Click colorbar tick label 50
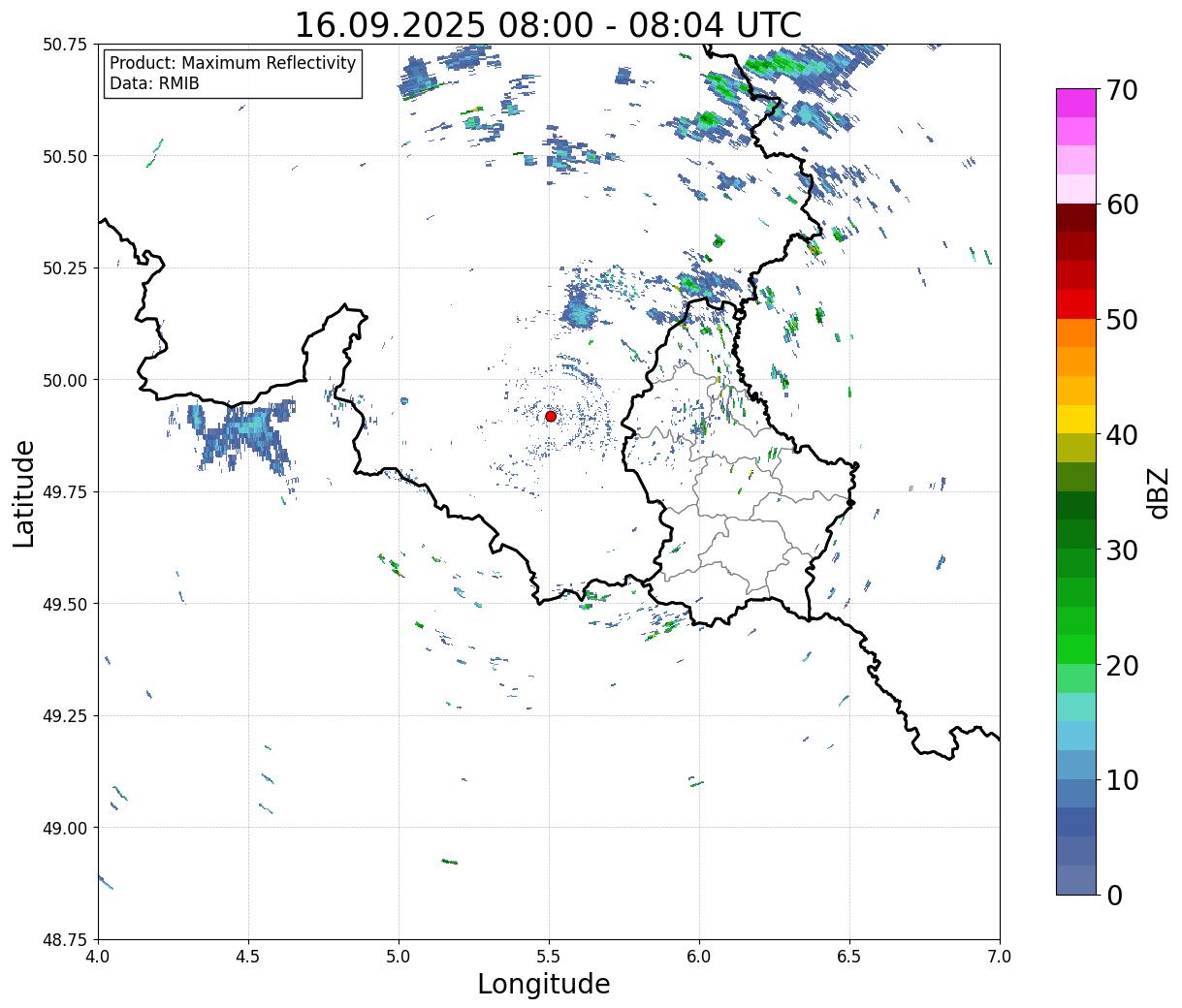This screenshot has width=1182, height=1008. click(x=1121, y=320)
